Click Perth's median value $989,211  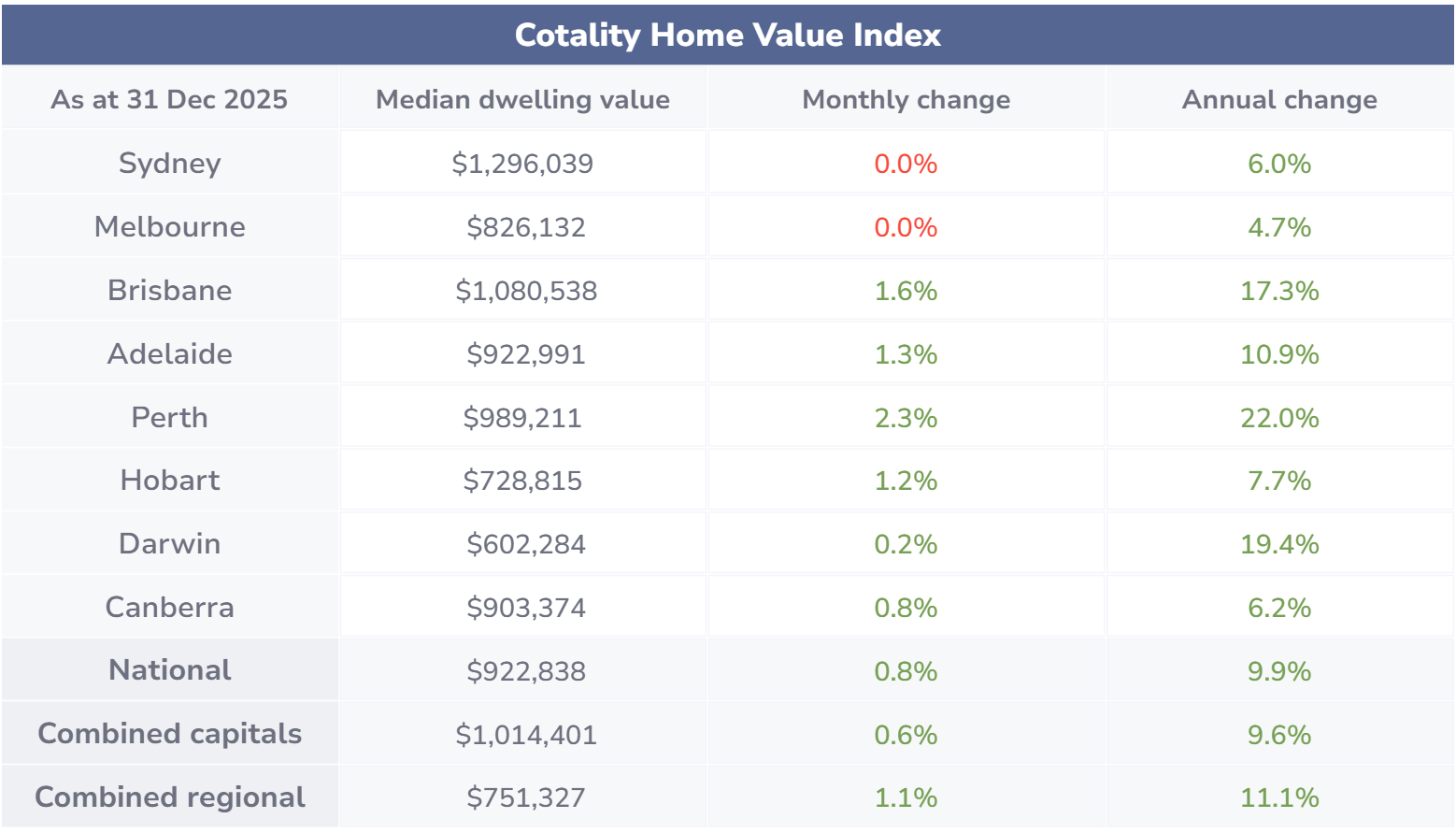(x=522, y=418)
